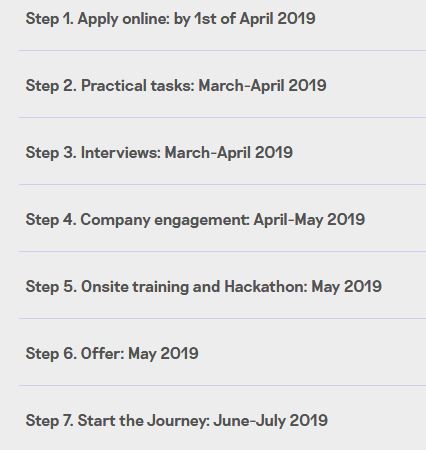Click the word 'Hackathon' in Step 5
The image size is (426, 450).
tap(266, 286)
